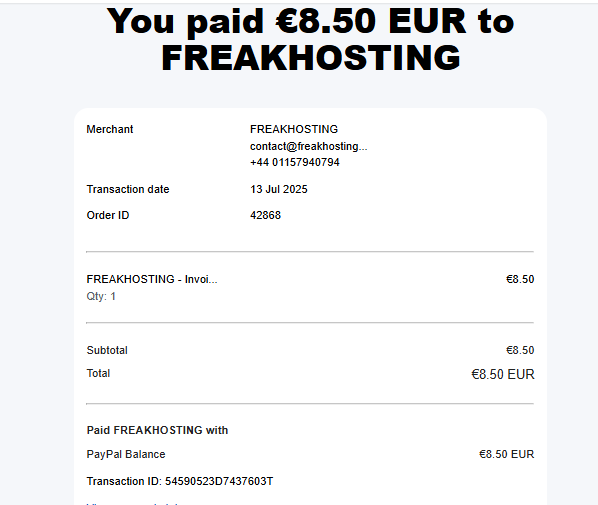Viewport: 598px width, 505px height.
Task: Click the Subtotal amount €8.50
Action: (x=520, y=350)
